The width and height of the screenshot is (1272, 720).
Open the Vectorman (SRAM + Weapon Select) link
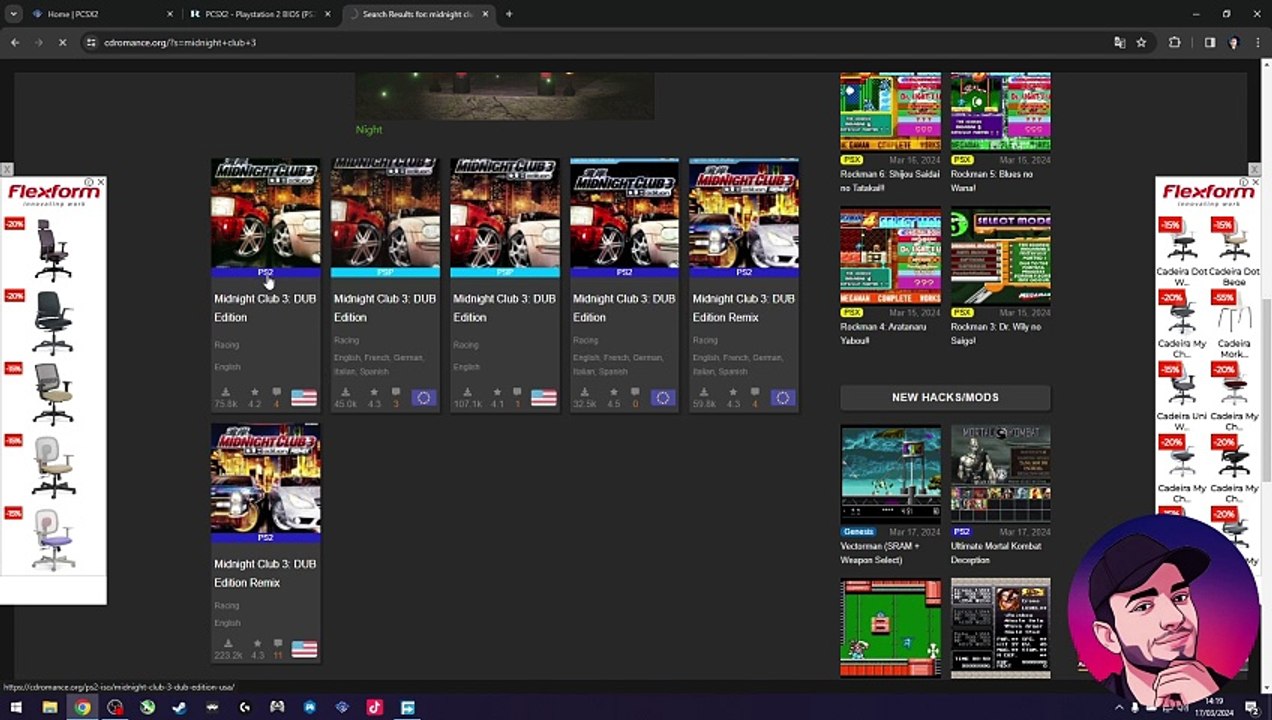880,553
